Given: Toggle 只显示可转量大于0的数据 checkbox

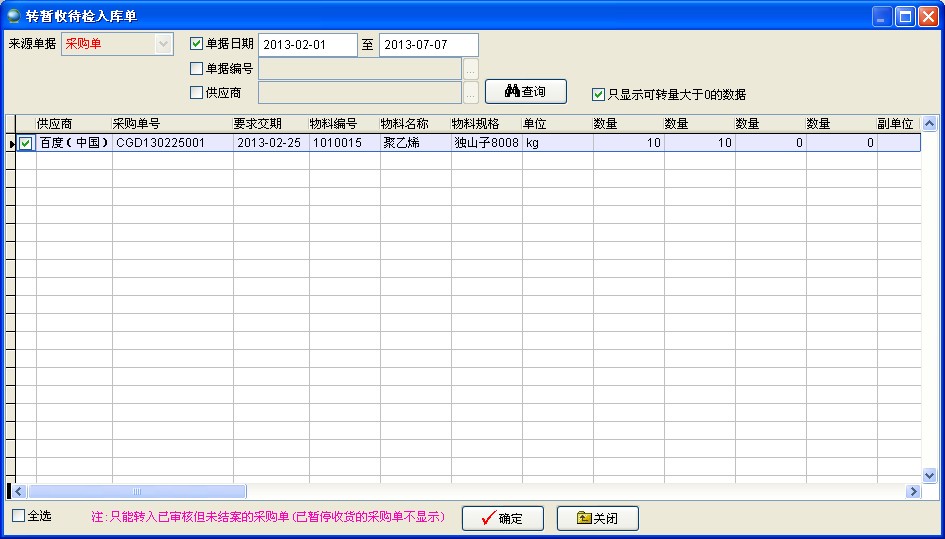Looking at the screenshot, I should pyautogui.click(x=598, y=95).
